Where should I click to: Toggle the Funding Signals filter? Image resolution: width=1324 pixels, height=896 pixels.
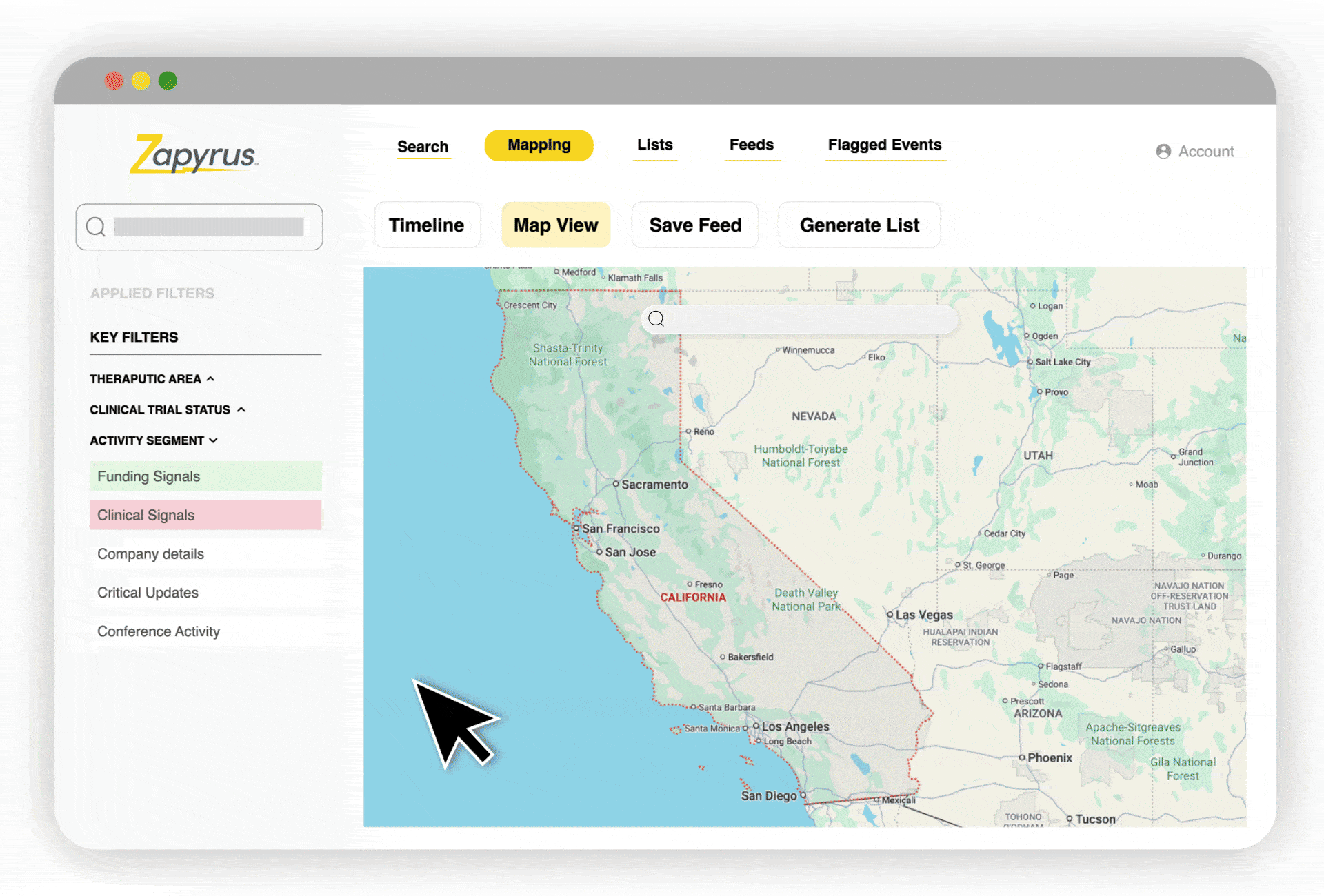pyautogui.click(x=205, y=476)
